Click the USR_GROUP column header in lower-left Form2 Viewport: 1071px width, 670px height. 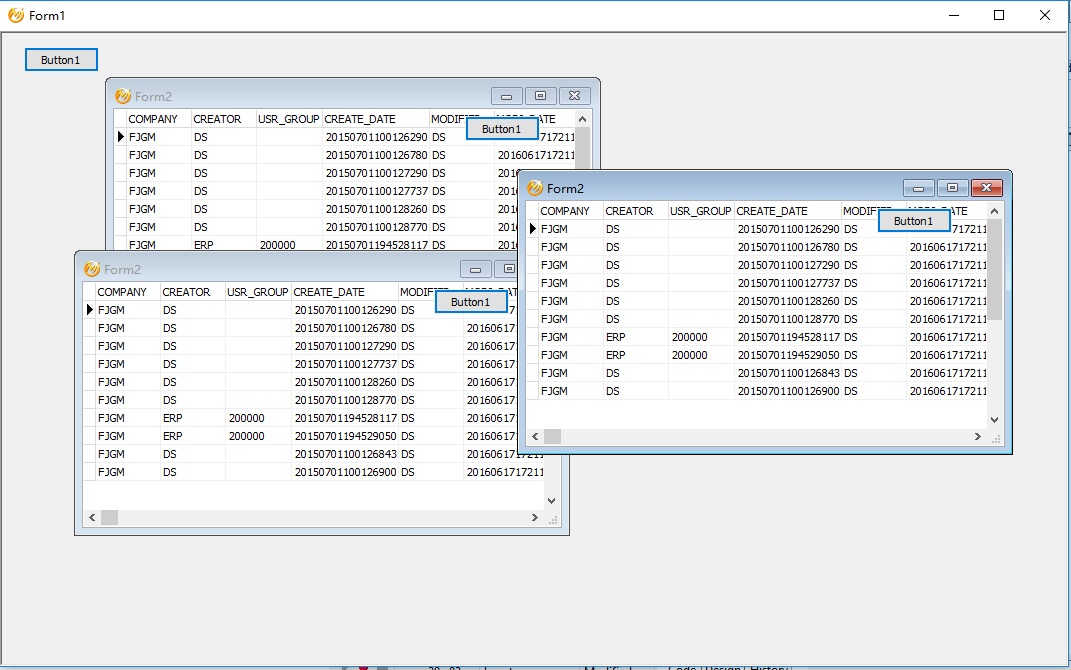point(258,292)
